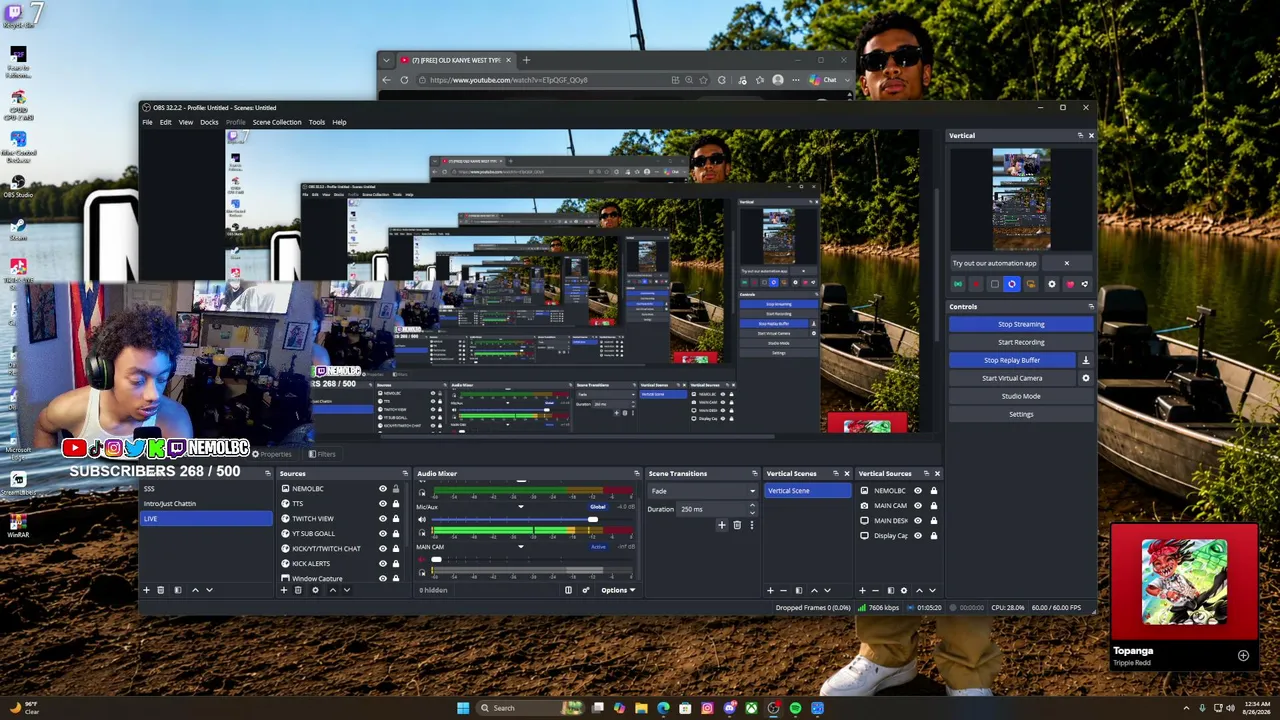Hide MAIN CAM in Vertical Sources
Viewport: 1280px width, 720px height.
click(918, 506)
